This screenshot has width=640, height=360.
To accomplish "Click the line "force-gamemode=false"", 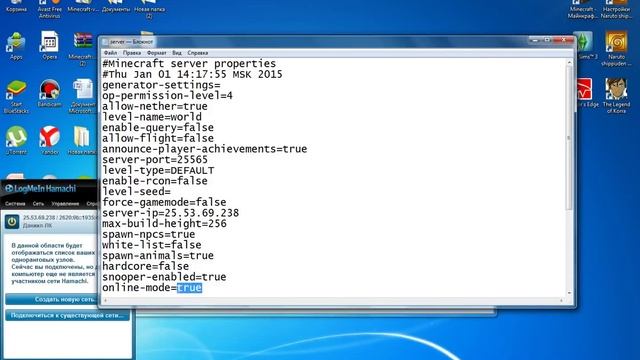I will (x=164, y=202).
